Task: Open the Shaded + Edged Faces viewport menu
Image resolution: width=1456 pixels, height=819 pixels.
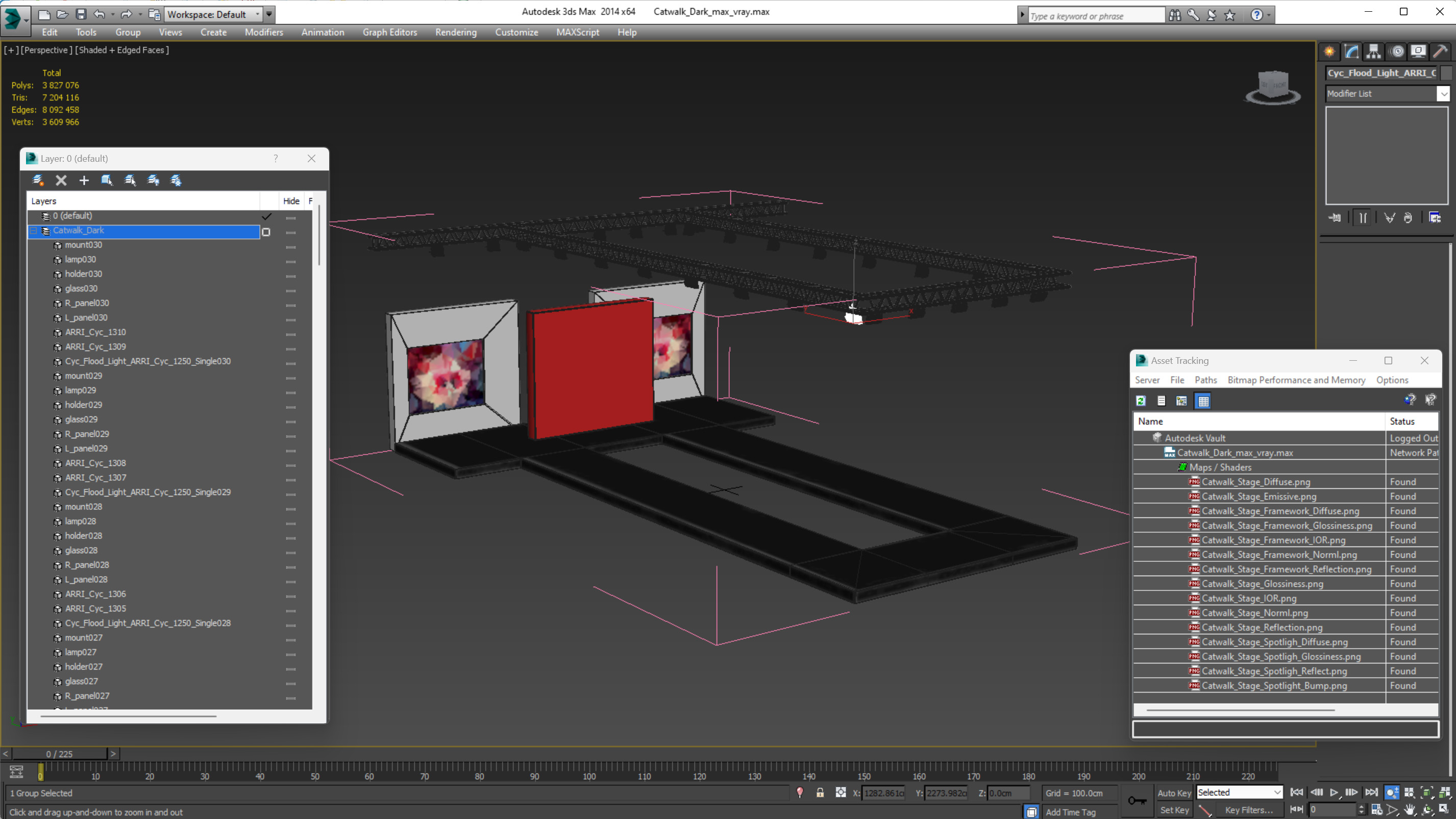Action: coord(121,49)
